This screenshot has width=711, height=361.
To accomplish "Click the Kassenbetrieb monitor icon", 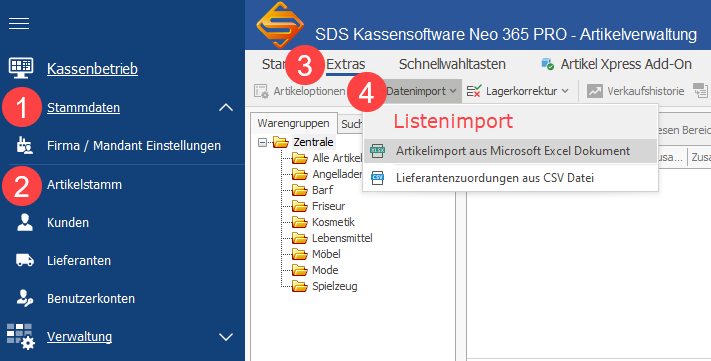I will pyautogui.click(x=21, y=68).
